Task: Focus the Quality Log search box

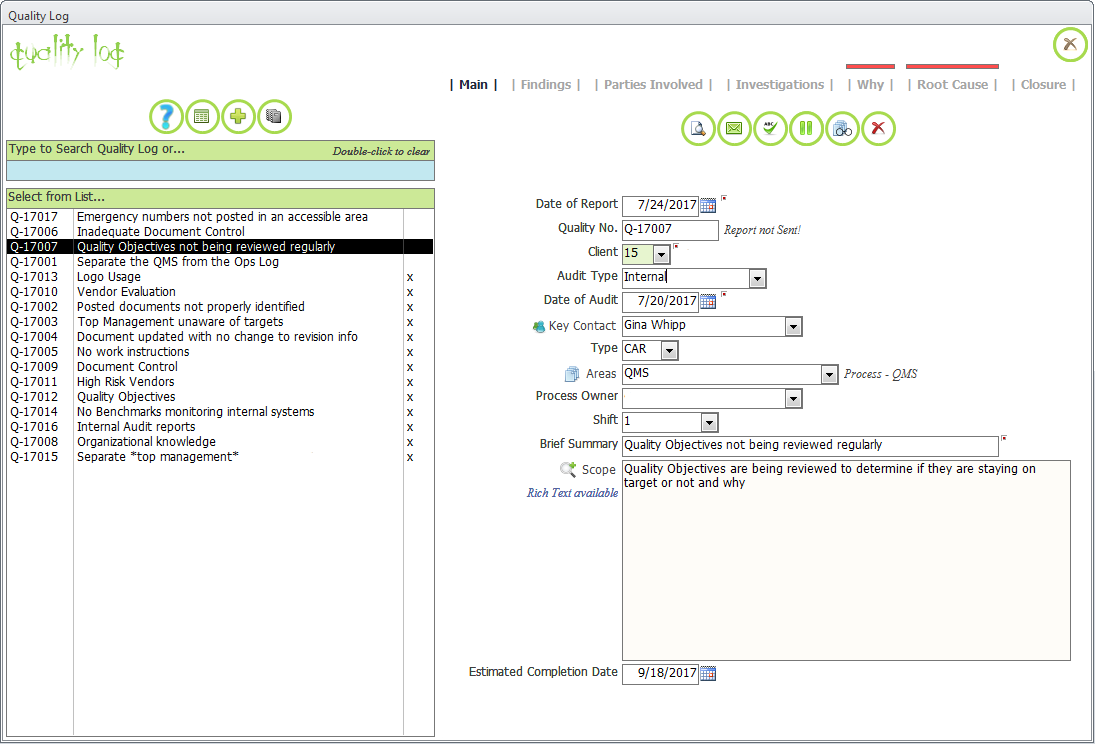Action: pyautogui.click(x=220, y=170)
